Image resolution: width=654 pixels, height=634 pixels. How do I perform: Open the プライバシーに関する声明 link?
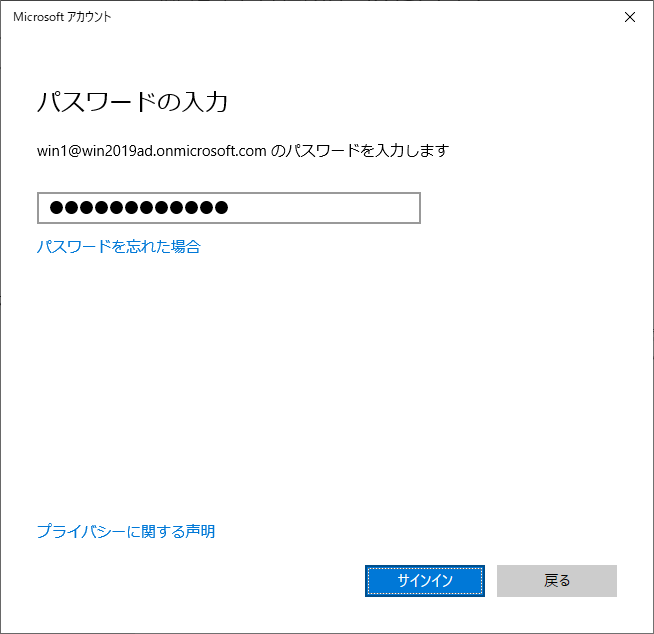pyautogui.click(x=126, y=531)
